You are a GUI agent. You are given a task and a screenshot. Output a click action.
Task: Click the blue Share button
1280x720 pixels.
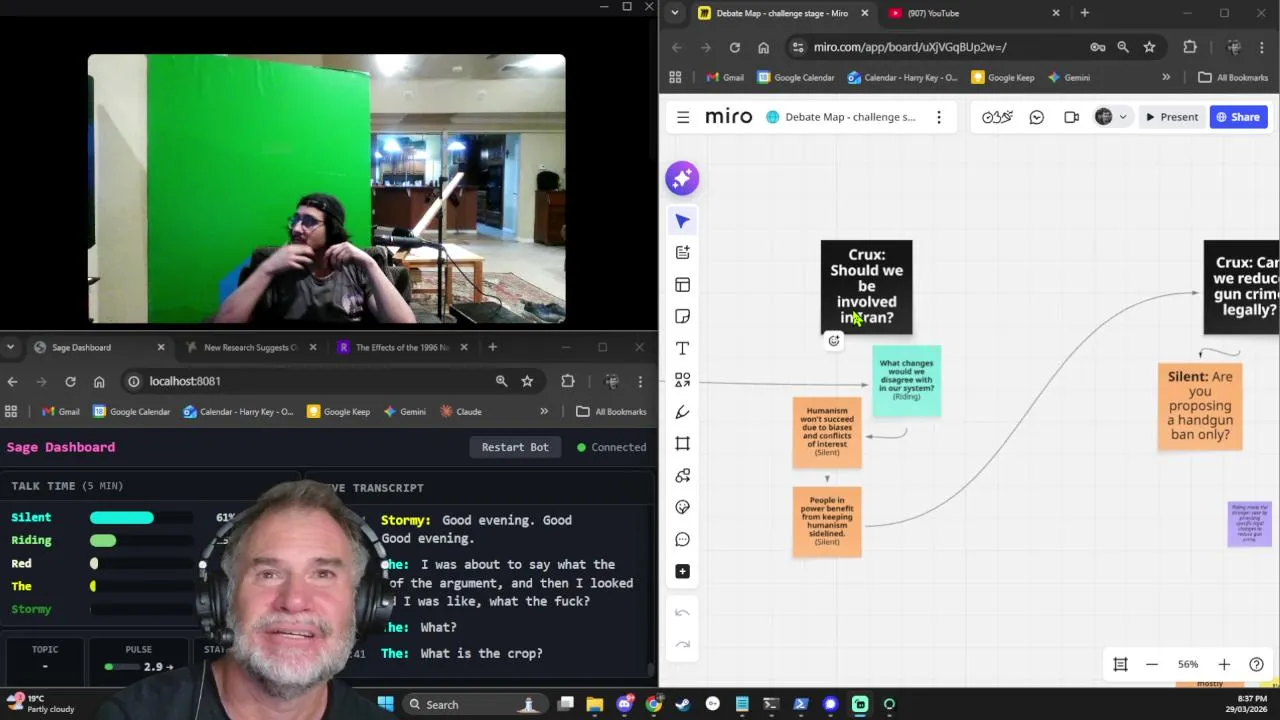(1238, 117)
